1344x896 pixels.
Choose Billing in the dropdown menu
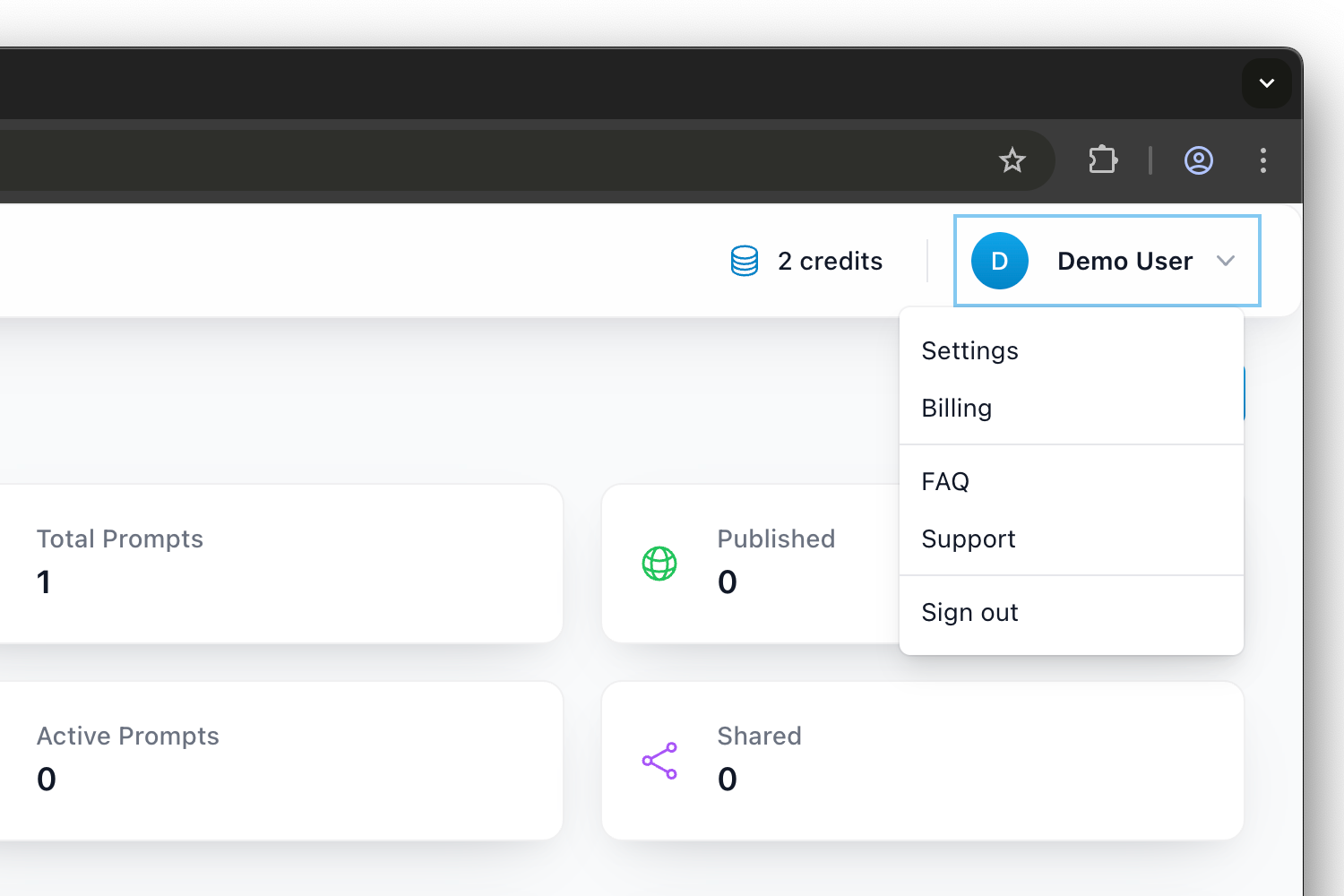[x=956, y=408]
